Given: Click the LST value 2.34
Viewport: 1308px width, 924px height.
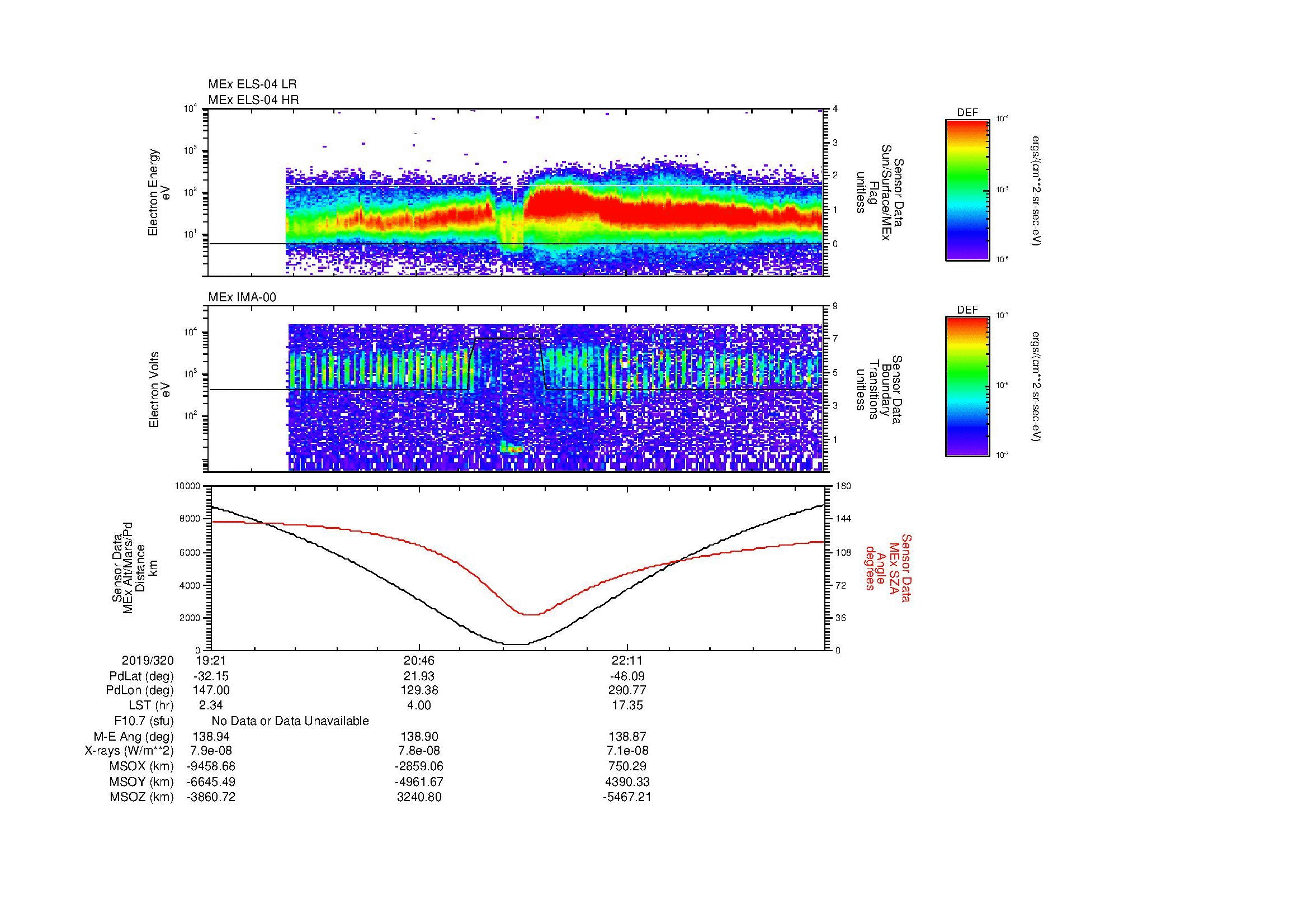Looking at the screenshot, I should [211, 705].
